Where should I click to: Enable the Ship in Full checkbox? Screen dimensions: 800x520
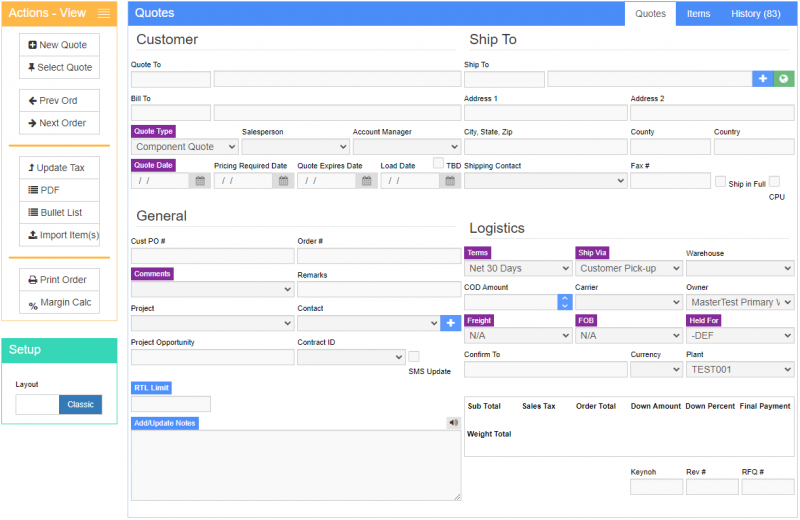tap(720, 181)
